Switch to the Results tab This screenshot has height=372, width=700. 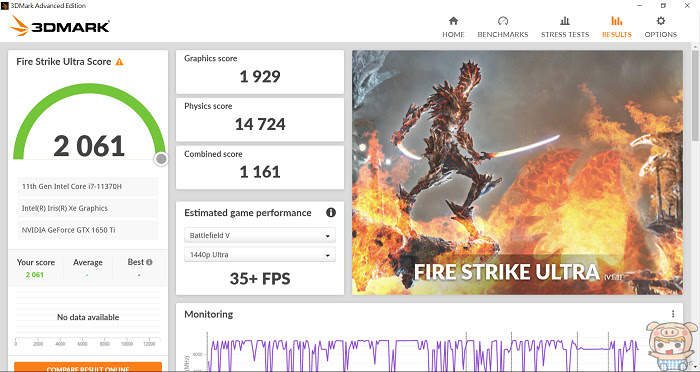click(617, 27)
